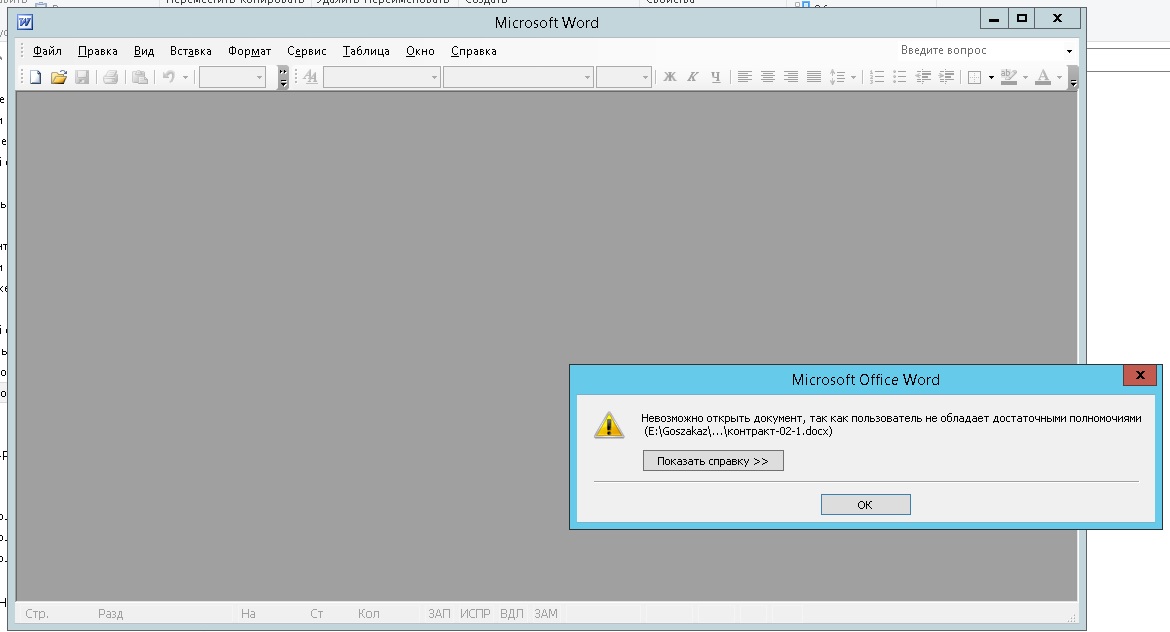Close the Microsoft Office Word dialog
This screenshot has width=1170, height=632.
click(x=1140, y=375)
